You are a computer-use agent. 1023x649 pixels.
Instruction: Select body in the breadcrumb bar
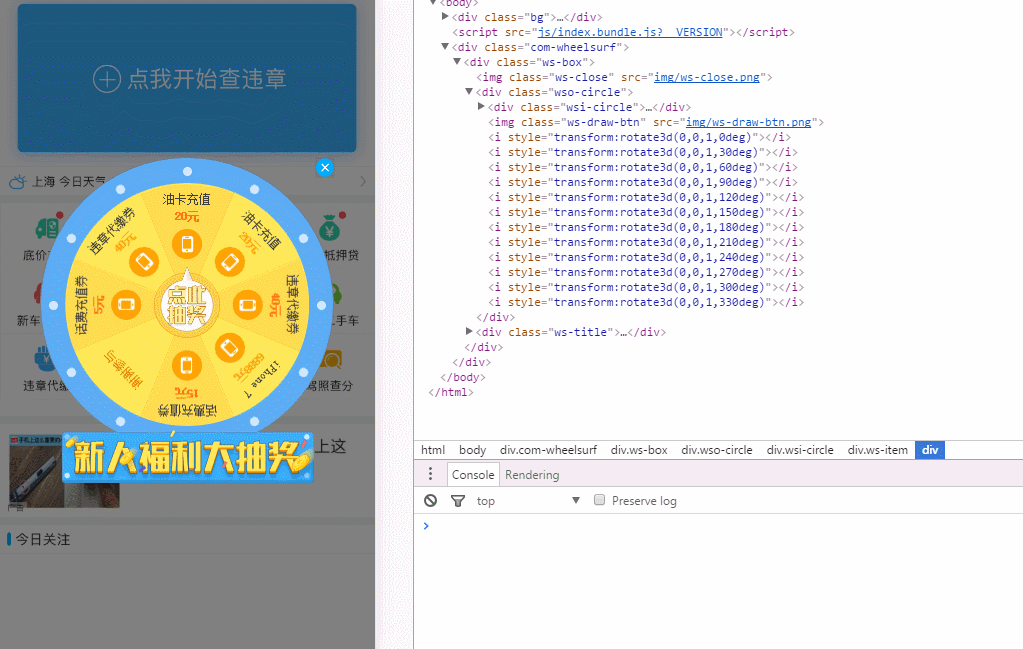pyautogui.click(x=472, y=450)
